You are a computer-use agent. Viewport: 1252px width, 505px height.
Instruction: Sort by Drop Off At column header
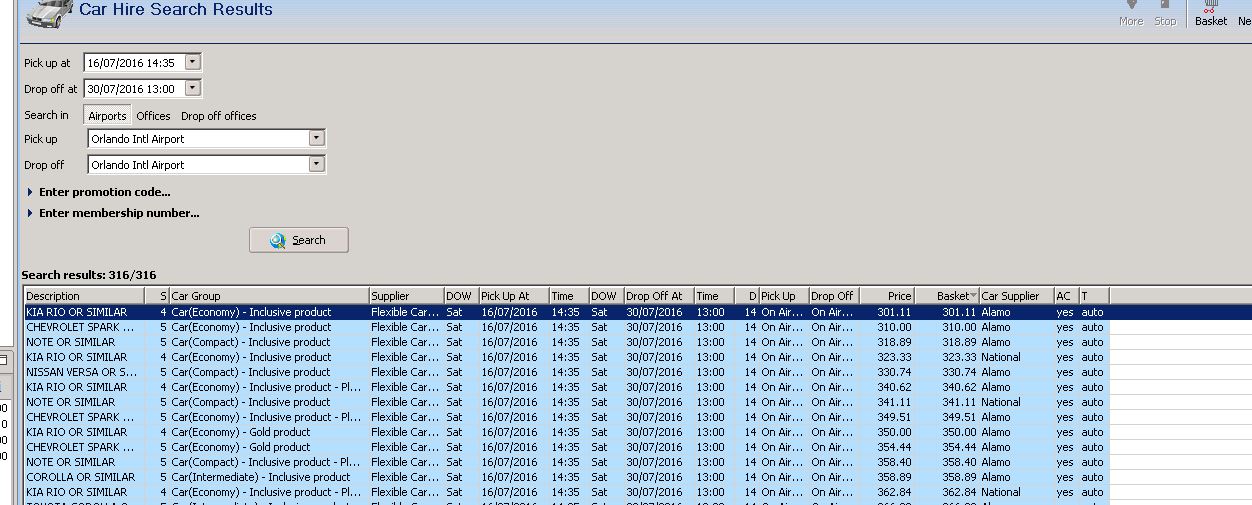click(658, 296)
